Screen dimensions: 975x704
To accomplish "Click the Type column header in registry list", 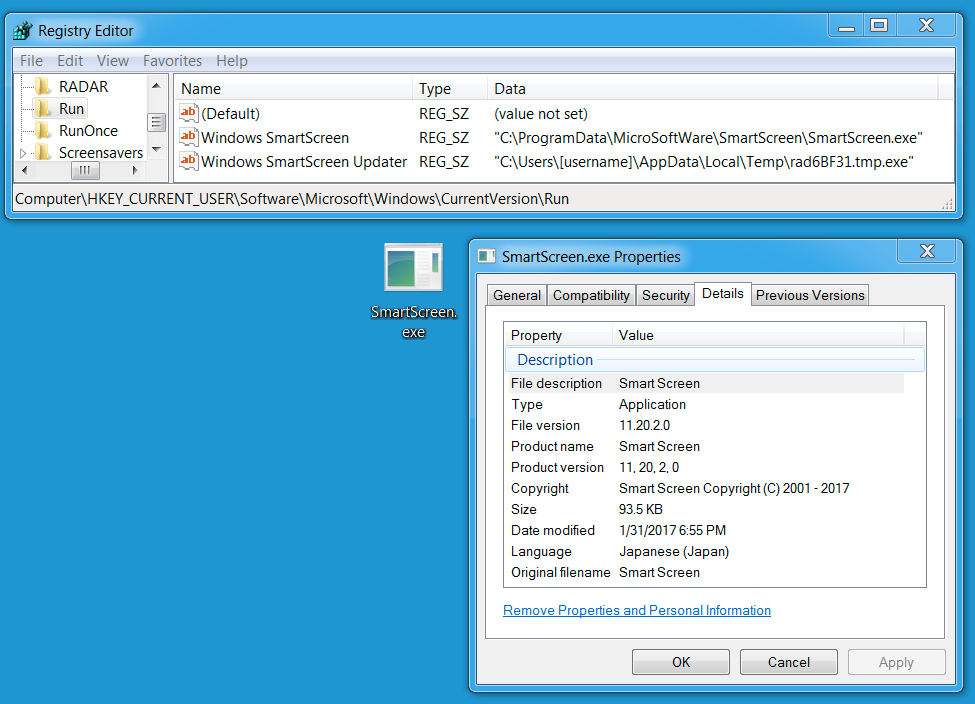I will (450, 88).
